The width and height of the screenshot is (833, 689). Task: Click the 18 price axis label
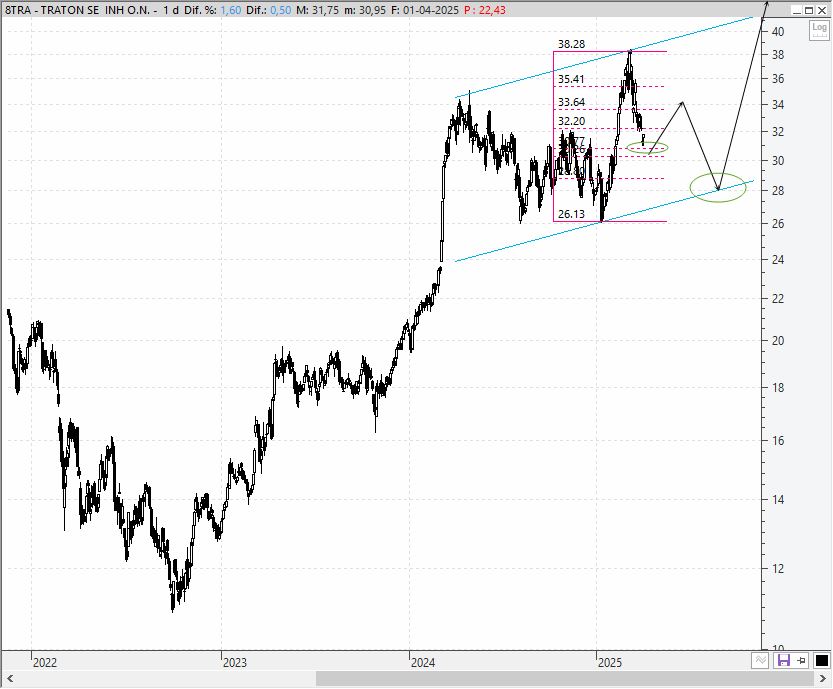click(778, 388)
